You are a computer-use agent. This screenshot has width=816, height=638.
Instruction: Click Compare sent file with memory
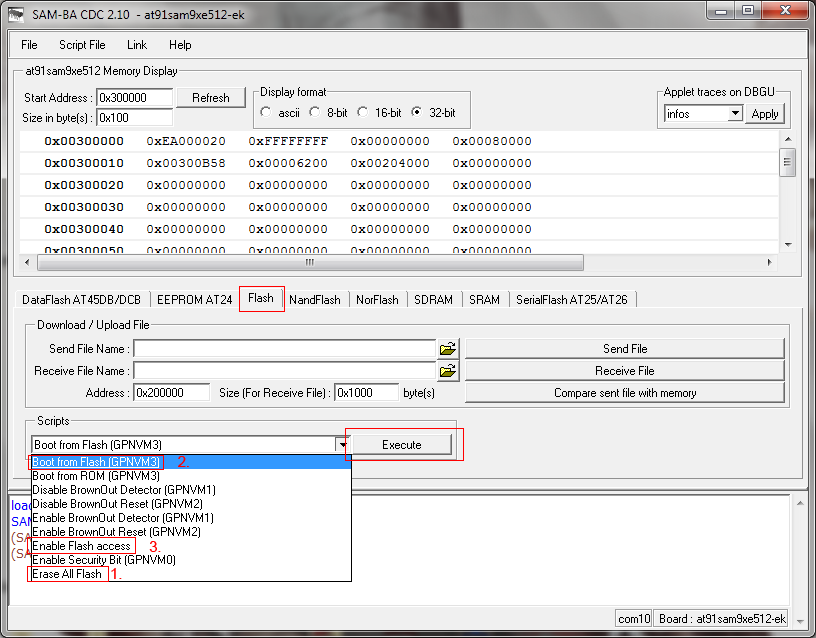coord(625,393)
